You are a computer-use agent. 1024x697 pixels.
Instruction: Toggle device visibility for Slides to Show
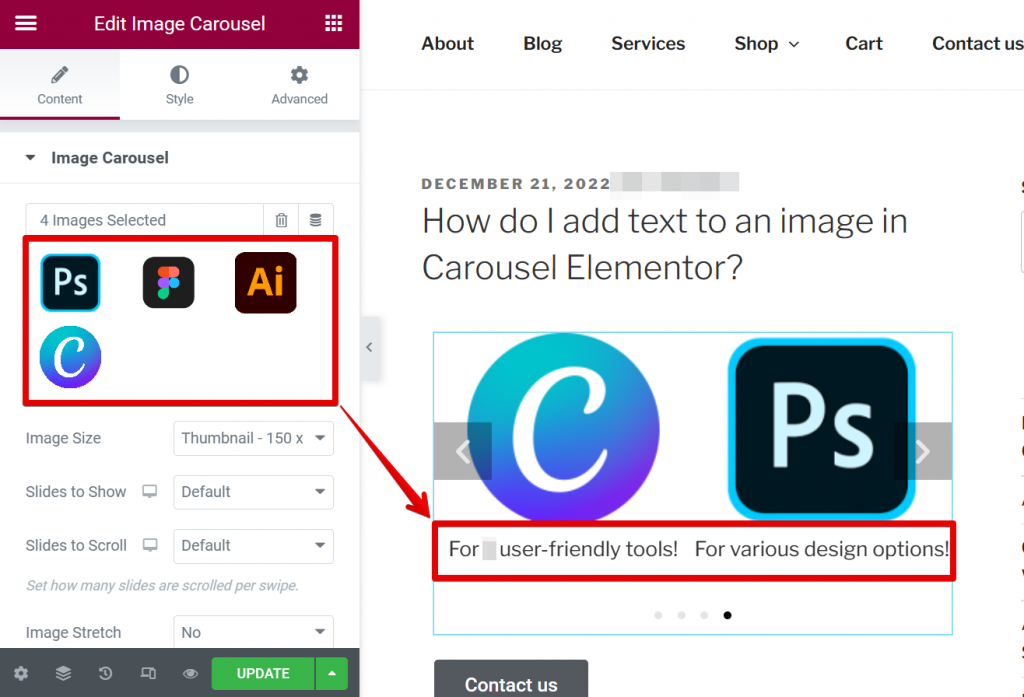point(150,492)
